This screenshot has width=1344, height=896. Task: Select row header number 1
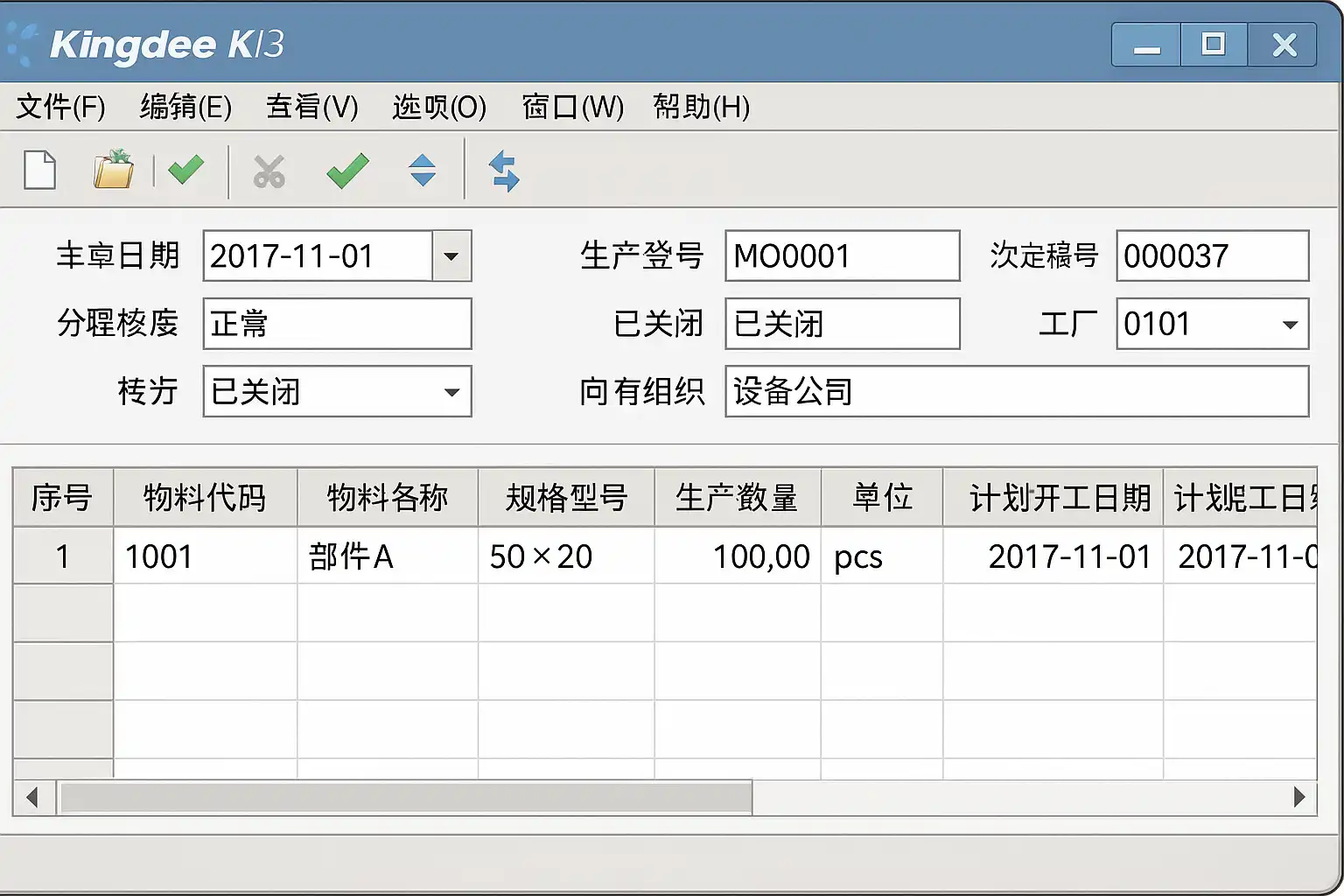(x=63, y=556)
